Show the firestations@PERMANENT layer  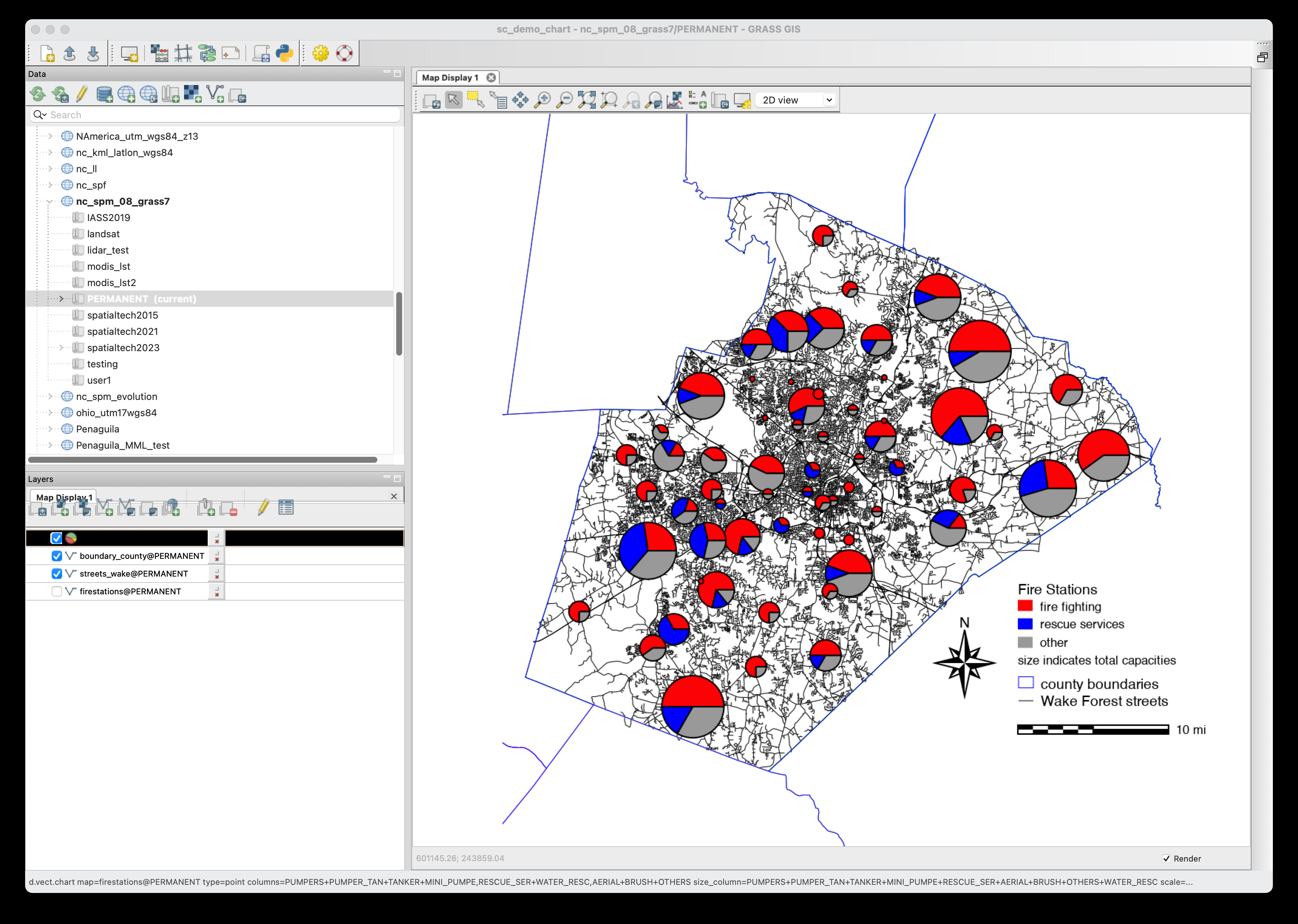coord(56,591)
